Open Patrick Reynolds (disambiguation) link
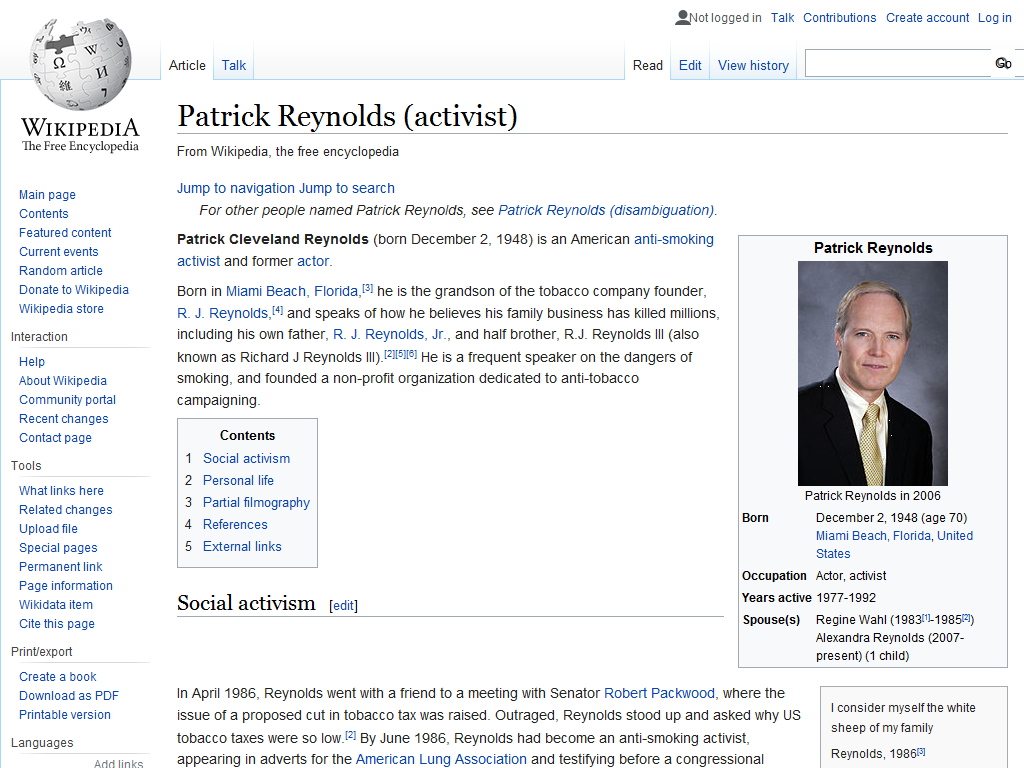1024x768 pixels. [605, 210]
